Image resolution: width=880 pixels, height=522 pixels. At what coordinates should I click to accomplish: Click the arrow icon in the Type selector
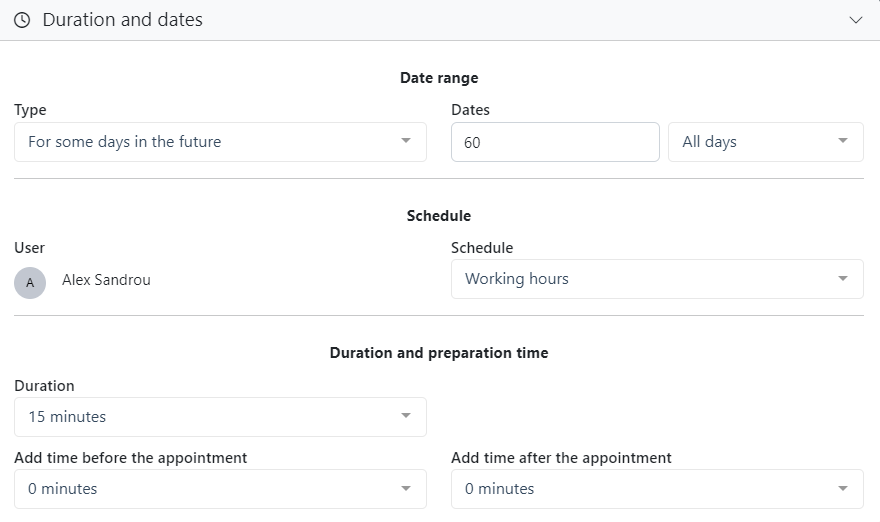[x=406, y=141]
